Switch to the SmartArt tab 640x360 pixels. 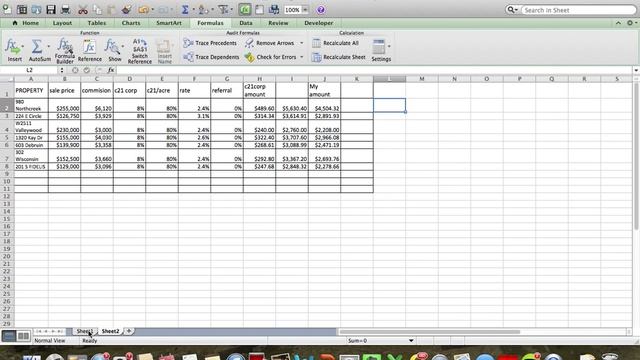tap(169, 23)
